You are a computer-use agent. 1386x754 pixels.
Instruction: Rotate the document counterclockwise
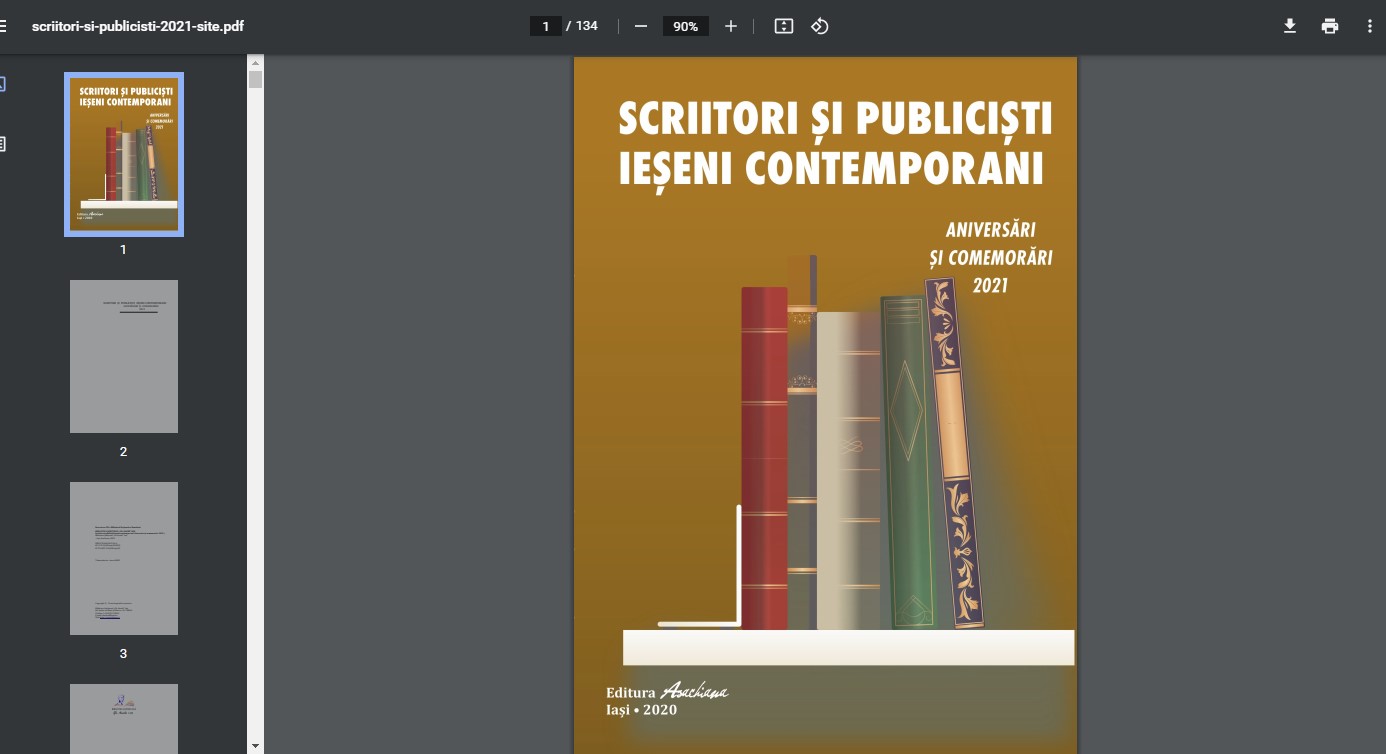tap(820, 27)
